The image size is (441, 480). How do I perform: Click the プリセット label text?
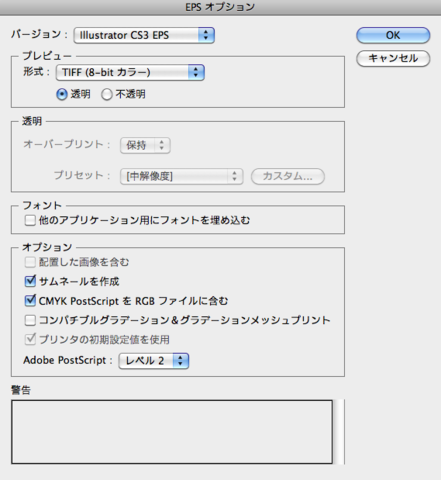pos(82,175)
